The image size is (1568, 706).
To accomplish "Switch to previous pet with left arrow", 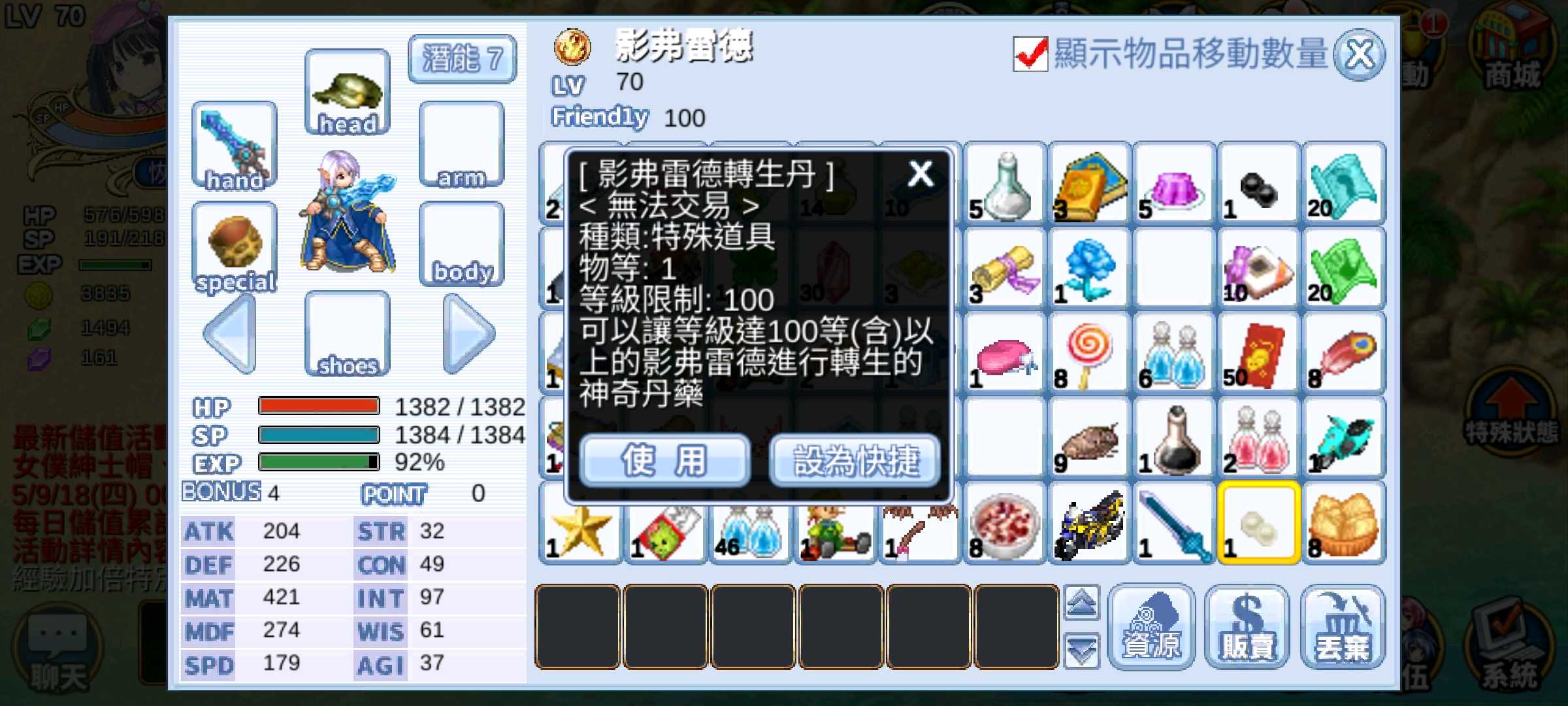I will 230,333.
